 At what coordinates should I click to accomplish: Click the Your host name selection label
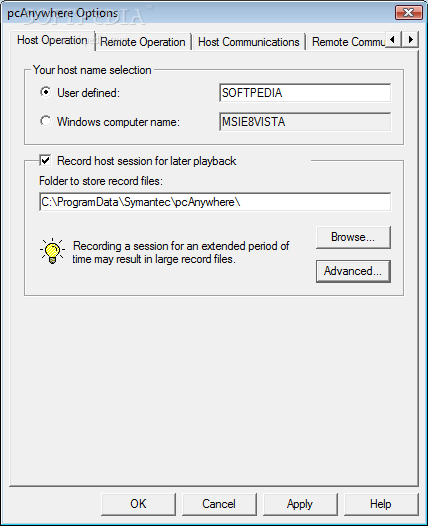click(92, 70)
